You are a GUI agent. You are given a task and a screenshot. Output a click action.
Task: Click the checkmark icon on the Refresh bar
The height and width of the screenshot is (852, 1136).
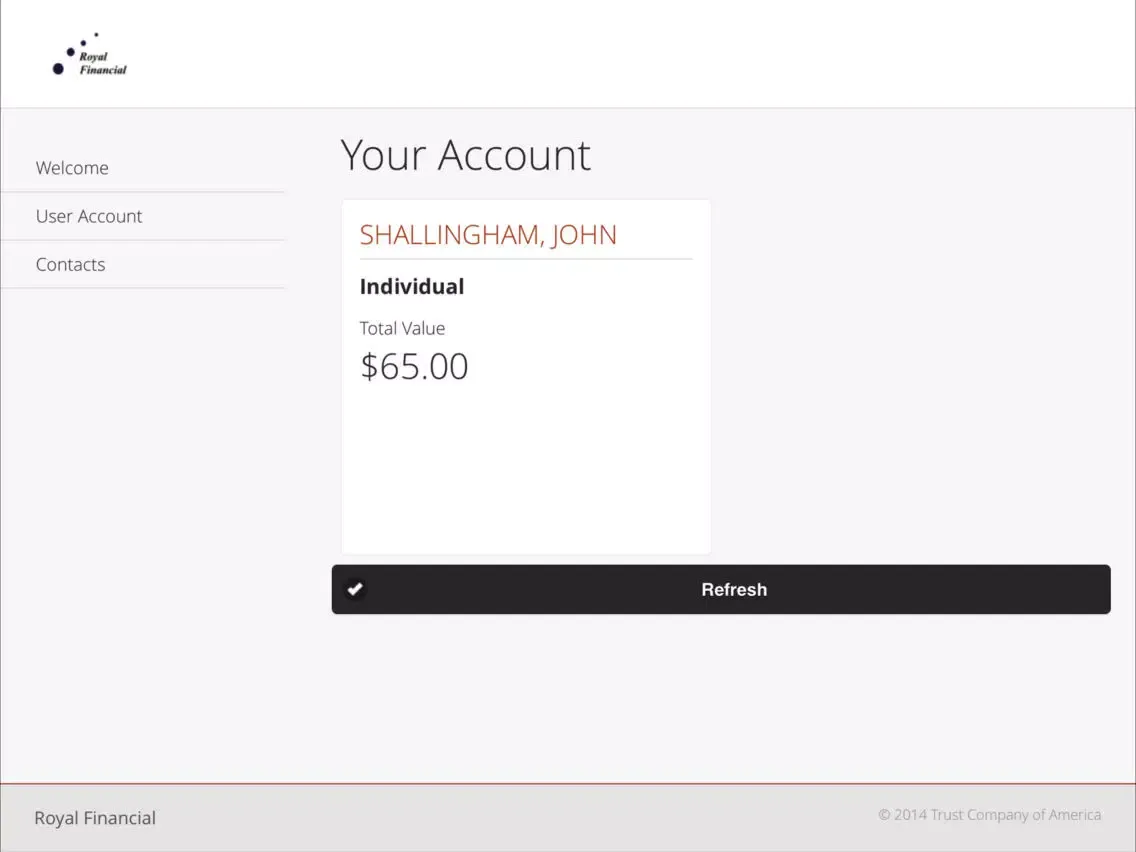(355, 589)
